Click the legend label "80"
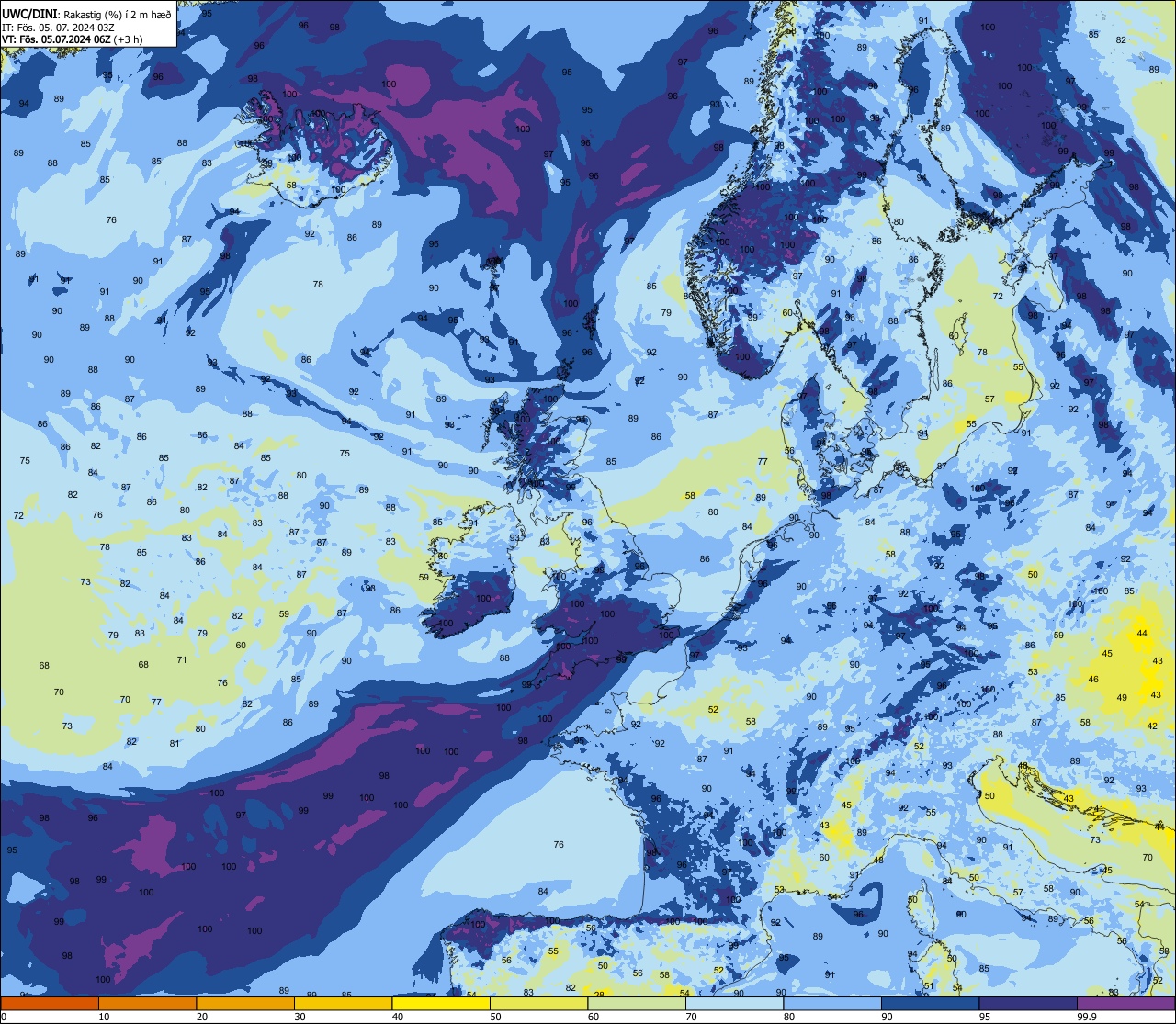The height and width of the screenshot is (1024, 1176). 789,1017
